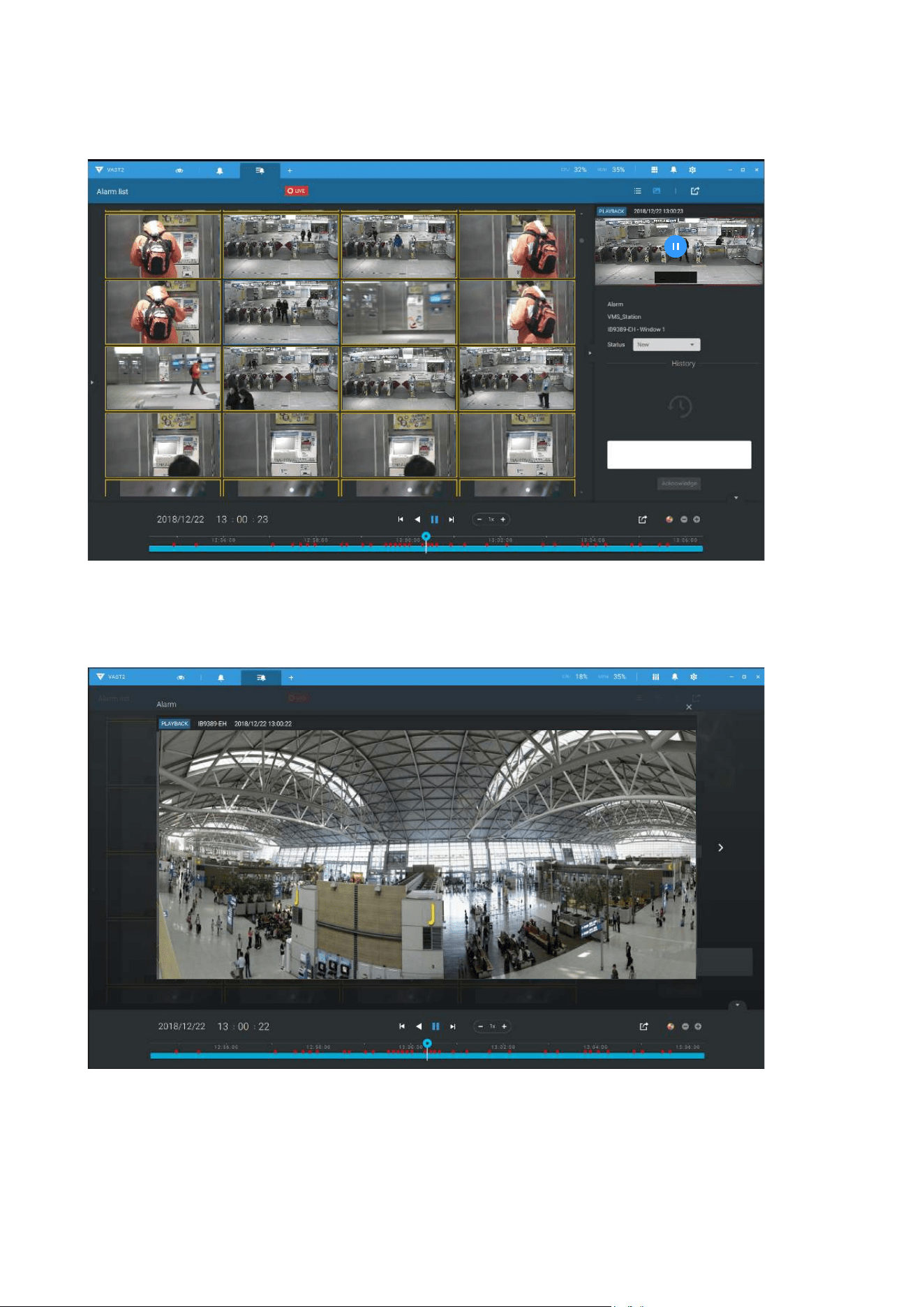The image size is (924, 1307).
Task: Click VMS_Station label in alarm details
Action: pyautogui.click(x=624, y=317)
